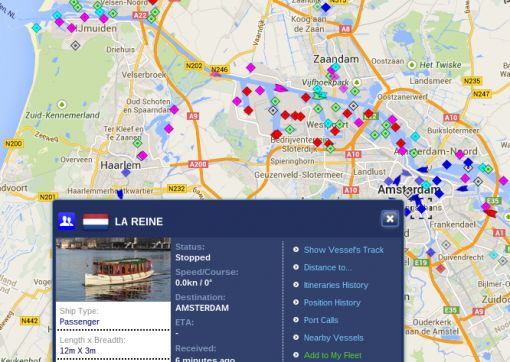Click the passenger vessel type icon in popup header

pos(67,220)
